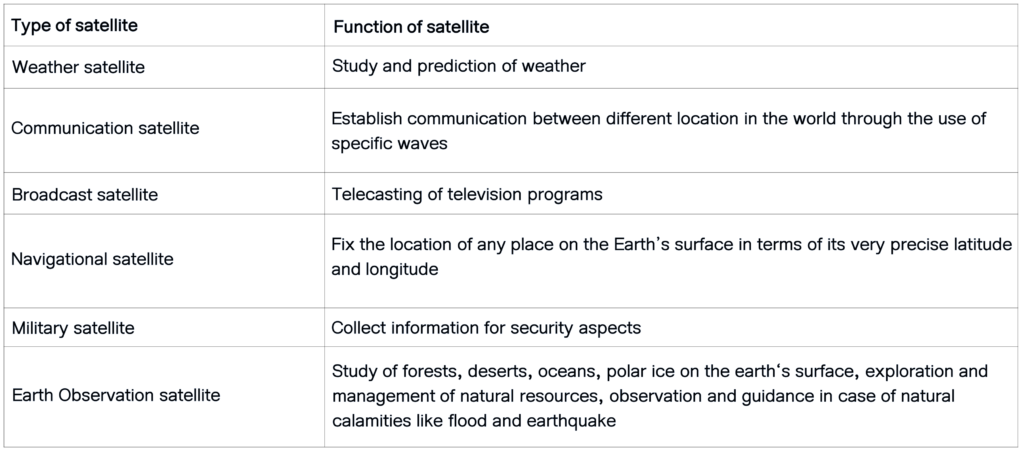1024x452 pixels.
Task: Select the "Broadcast satellite" cell
Action: pos(164,193)
